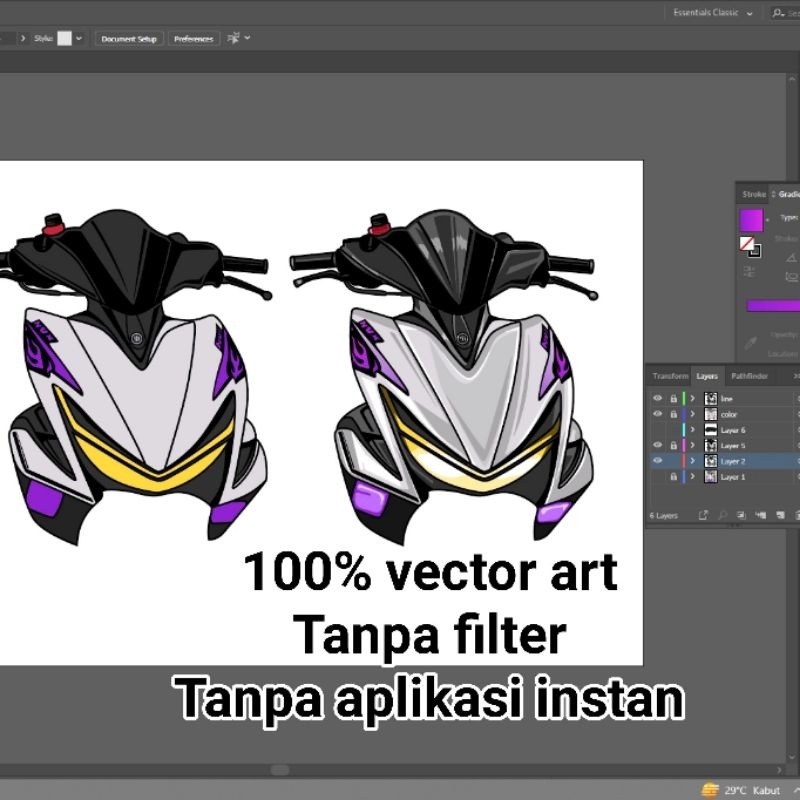Screen dimensions: 800x800
Task: Click the eyedropper icon in Gradient panel
Action: 750,343
